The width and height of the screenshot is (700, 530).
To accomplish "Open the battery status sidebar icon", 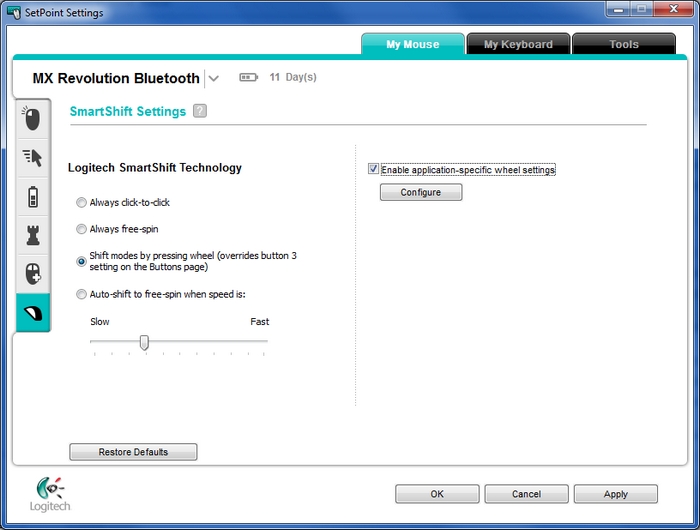I will pos(32,195).
